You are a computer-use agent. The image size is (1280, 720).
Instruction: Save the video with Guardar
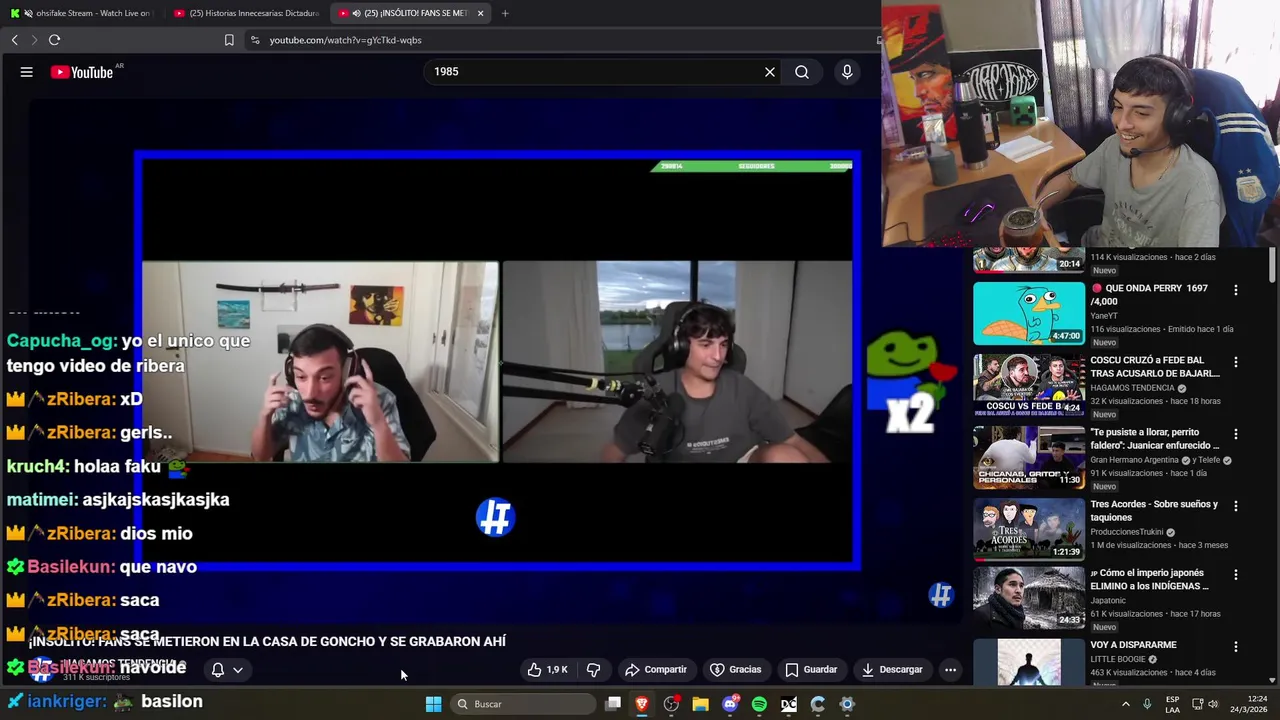pos(811,670)
